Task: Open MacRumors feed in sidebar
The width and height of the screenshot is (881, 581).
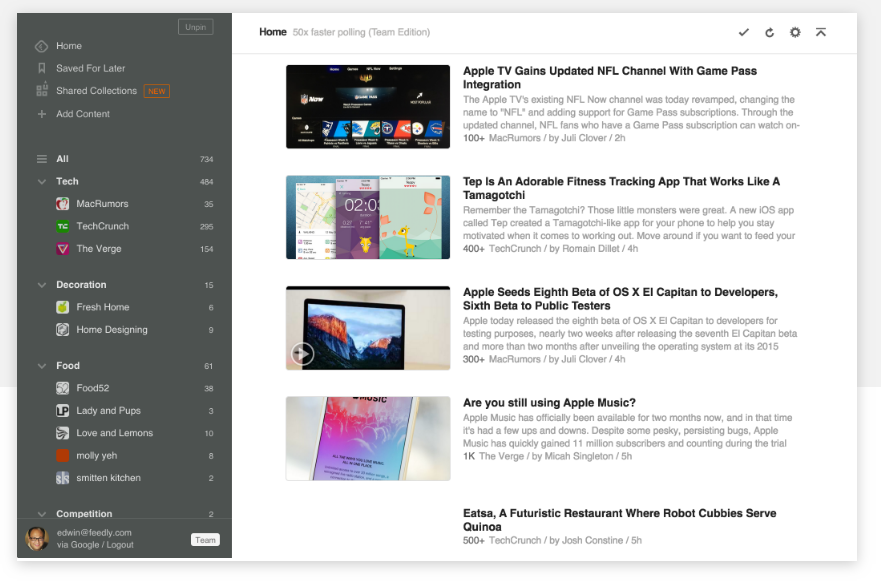Action: (x=102, y=204)
